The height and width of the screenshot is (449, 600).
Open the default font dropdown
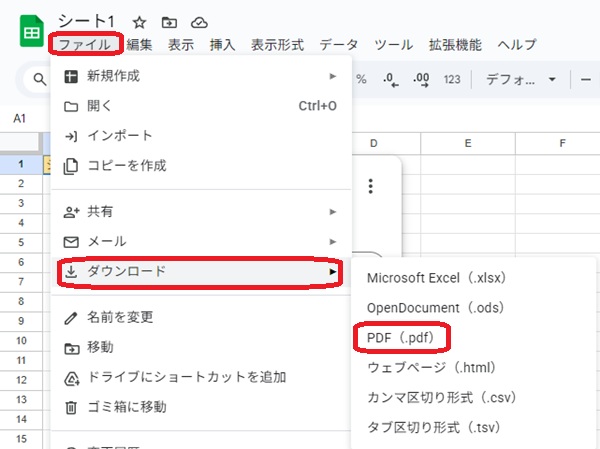[520, 79]
